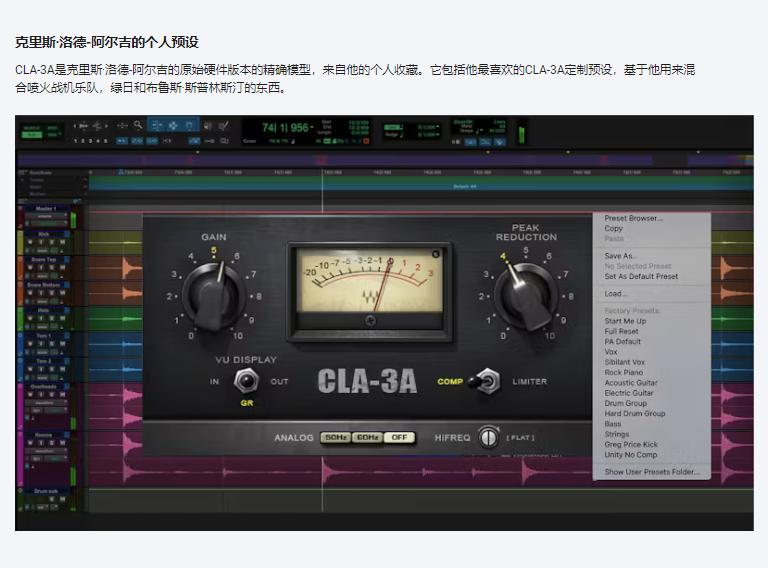Enable Slip edit mode
Image resolution: width=768 pixels, height=568 pixels.
pyautogui.click(x=32, y=135)
